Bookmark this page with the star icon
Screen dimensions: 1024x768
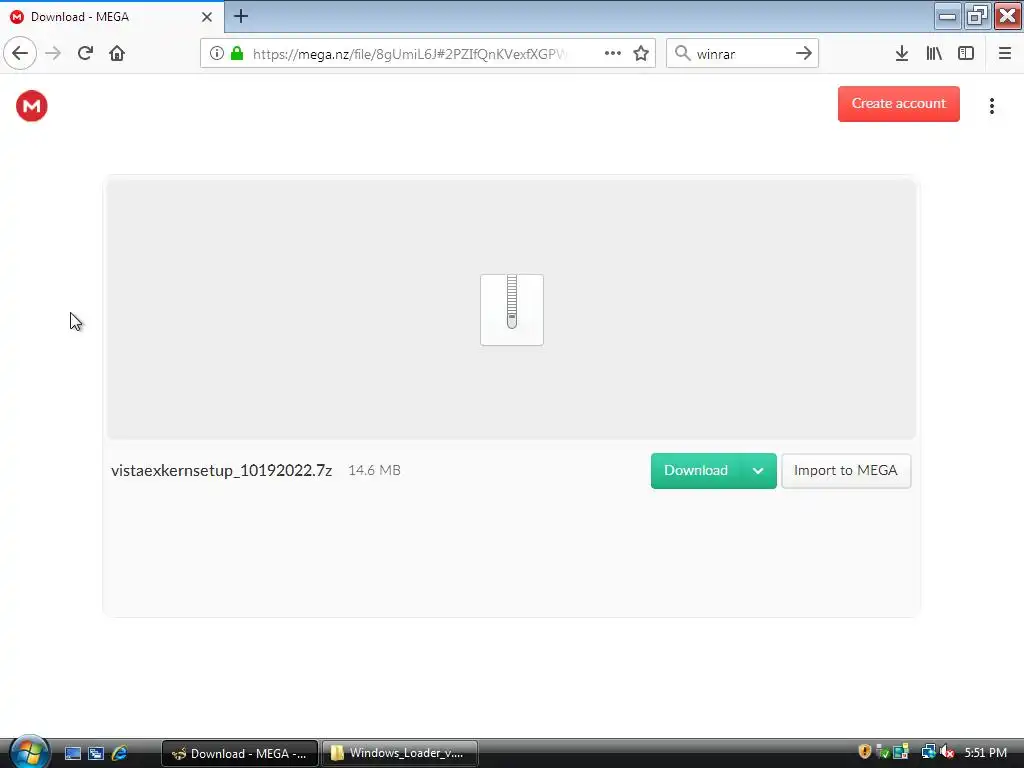pyautogui.click(x=641, y=54)
